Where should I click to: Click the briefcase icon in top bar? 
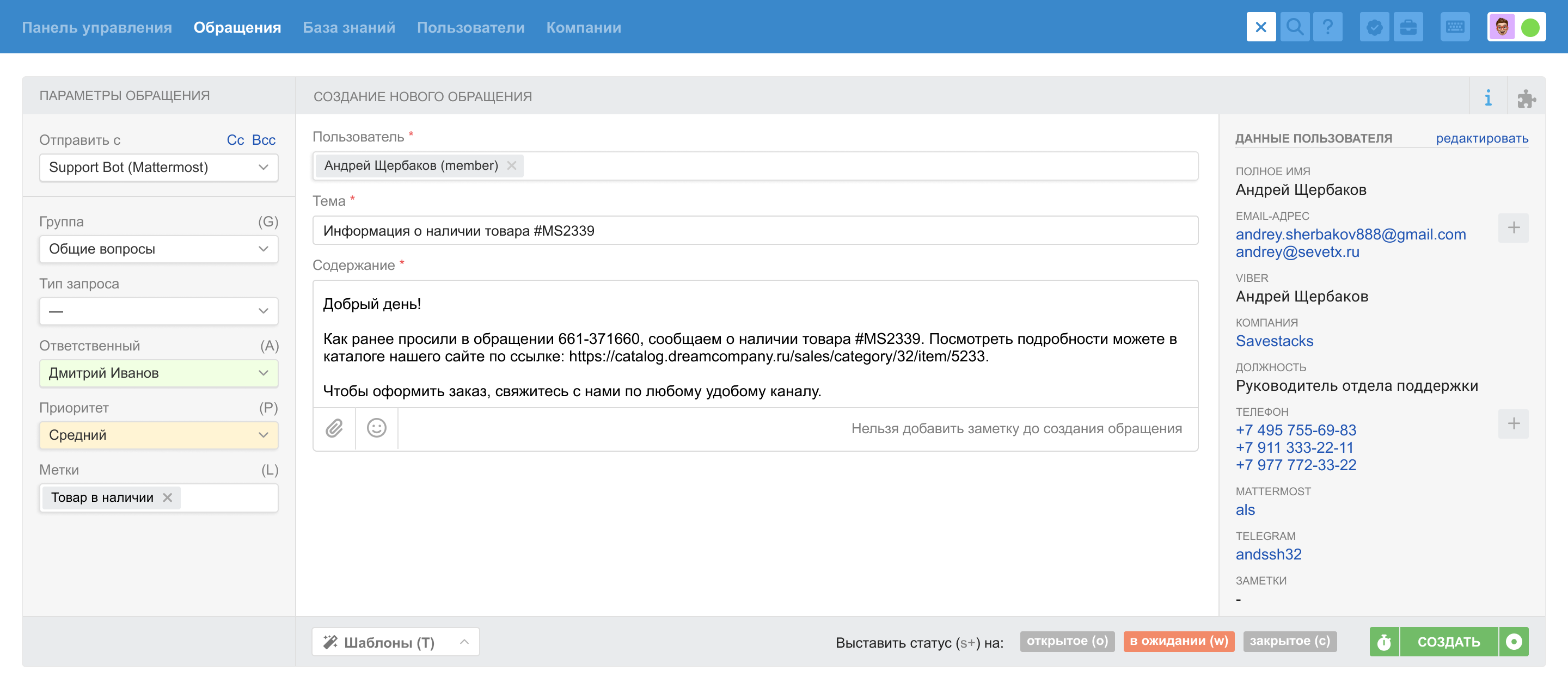(x=1408, y=27)
